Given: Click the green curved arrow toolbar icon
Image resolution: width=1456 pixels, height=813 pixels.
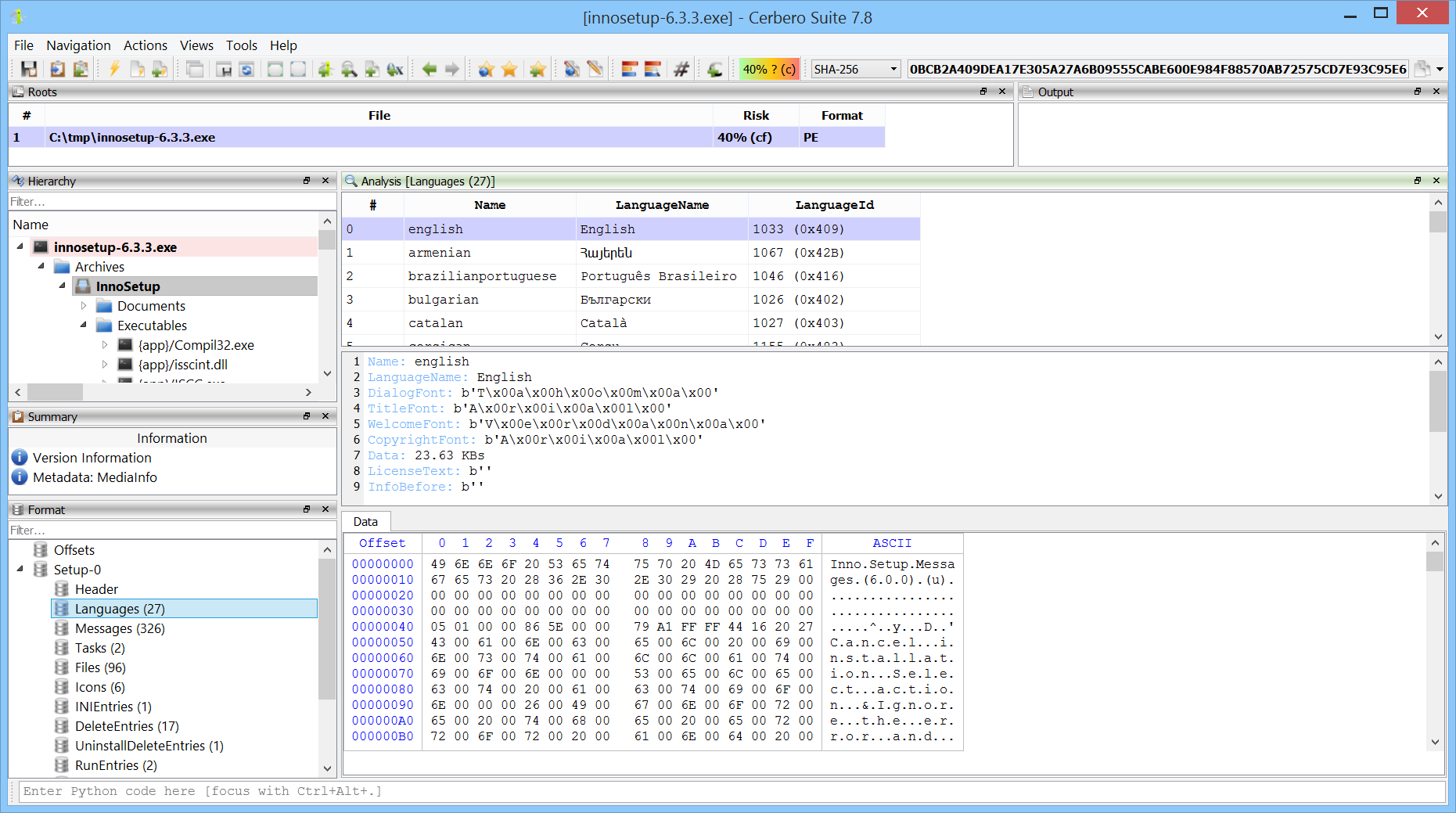Looking at the screenshot, I should [714, 69].
